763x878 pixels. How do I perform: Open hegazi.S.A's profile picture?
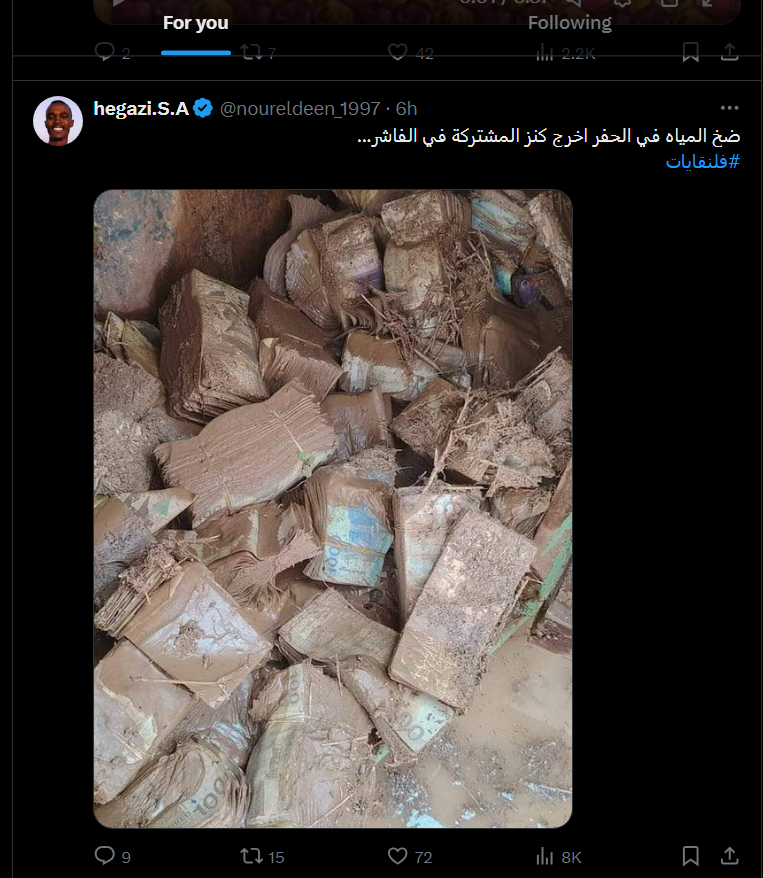[58, 121]
